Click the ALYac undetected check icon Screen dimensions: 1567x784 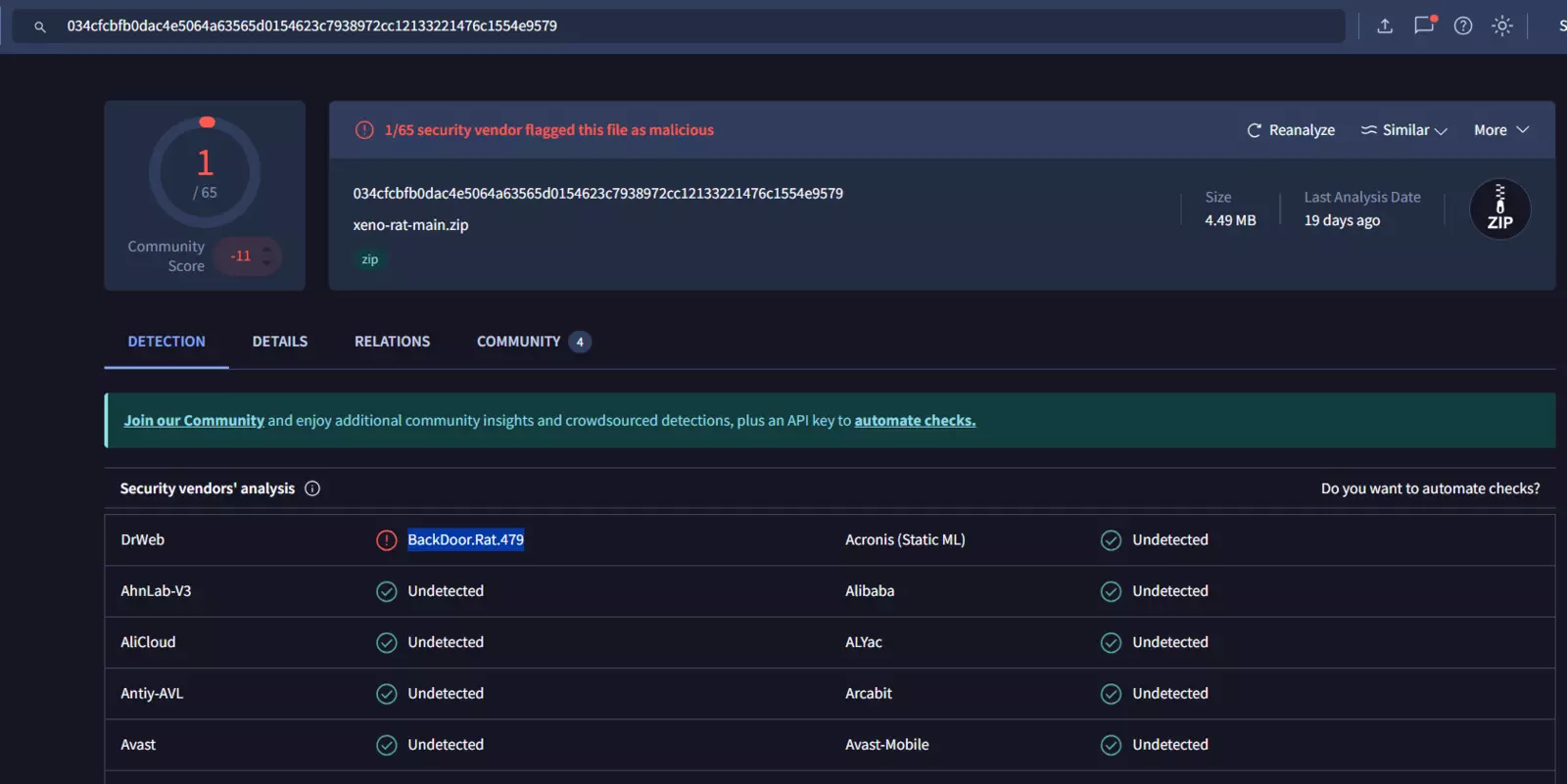1111,643
